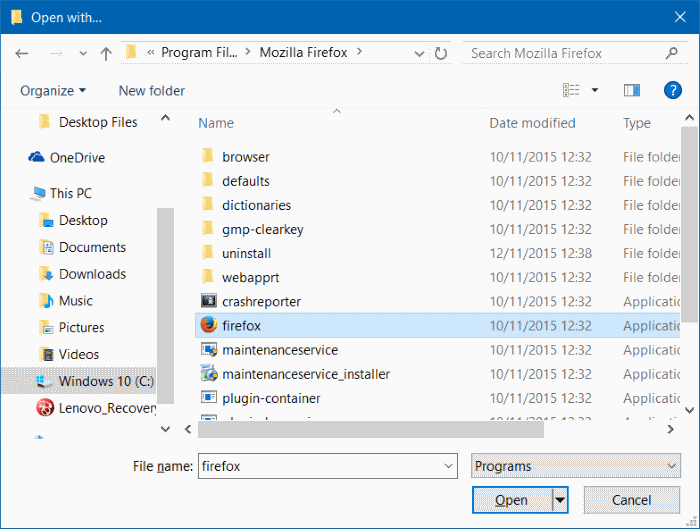Image resolution: width=700 pixels, height=529 pixels.
Task: Open recent locations dropdown arrow
Action: point(83,54)
